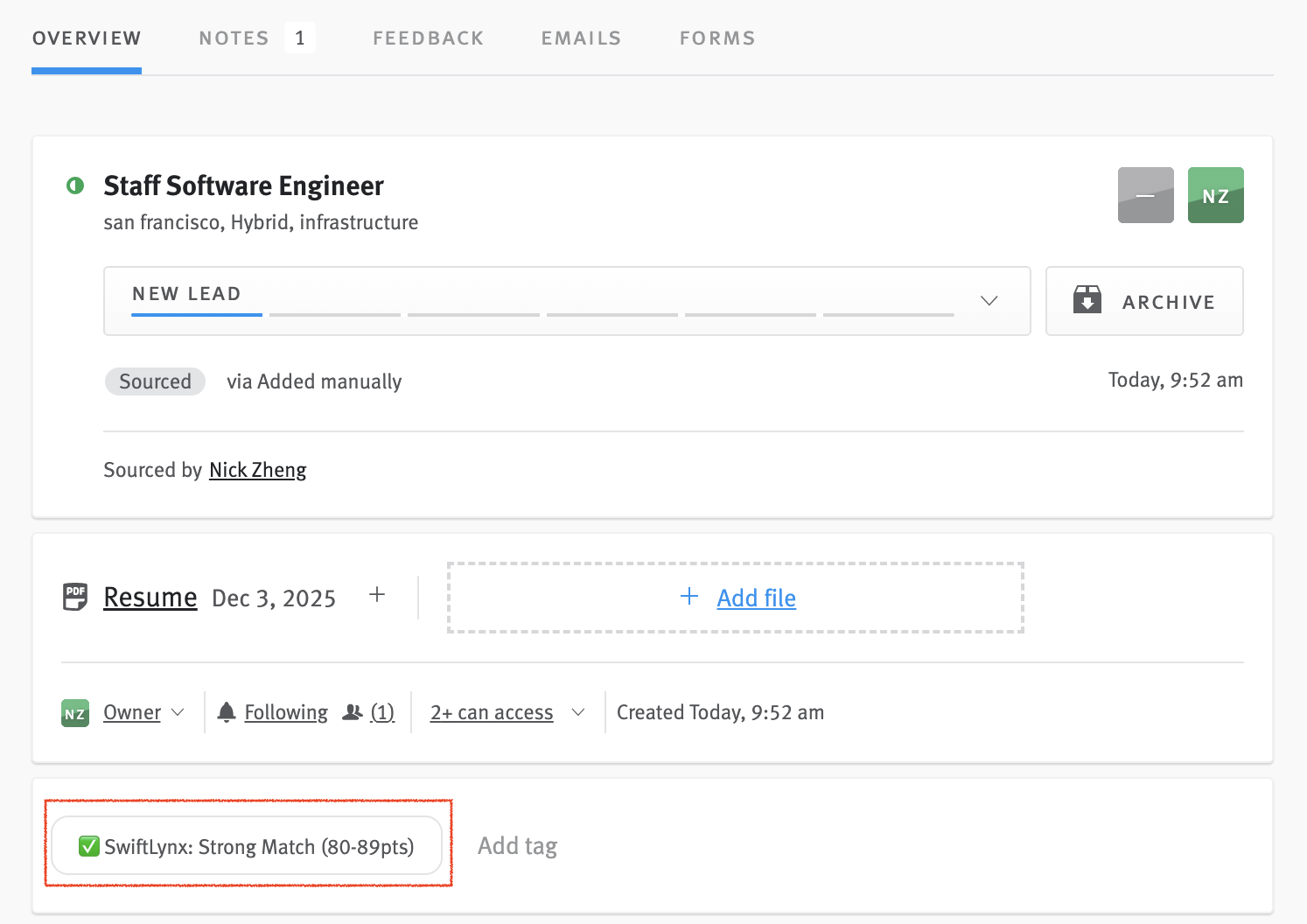This screenshot has height=924, width=1307.
Task: Toggle the gray profile image placeholder
Action: tap(1145, 194)
